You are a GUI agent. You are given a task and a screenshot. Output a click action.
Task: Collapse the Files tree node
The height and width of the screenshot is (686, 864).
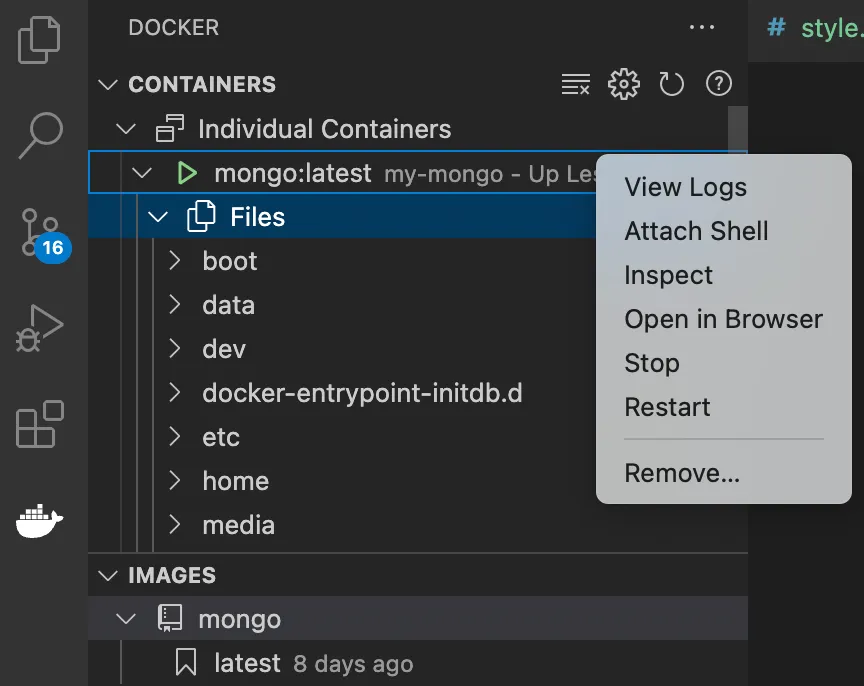pyautogui.click(x=158, y=217)
